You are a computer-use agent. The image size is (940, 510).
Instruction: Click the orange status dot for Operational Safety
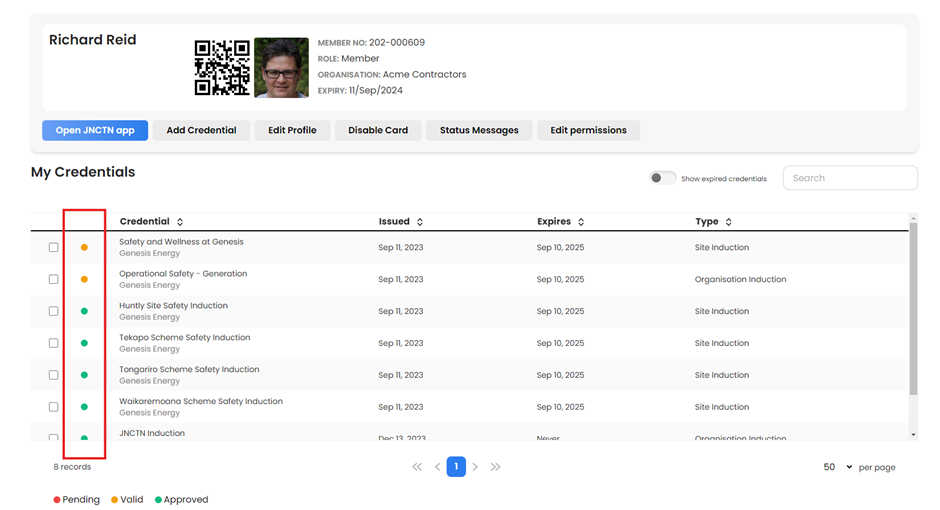click(85, 279)
